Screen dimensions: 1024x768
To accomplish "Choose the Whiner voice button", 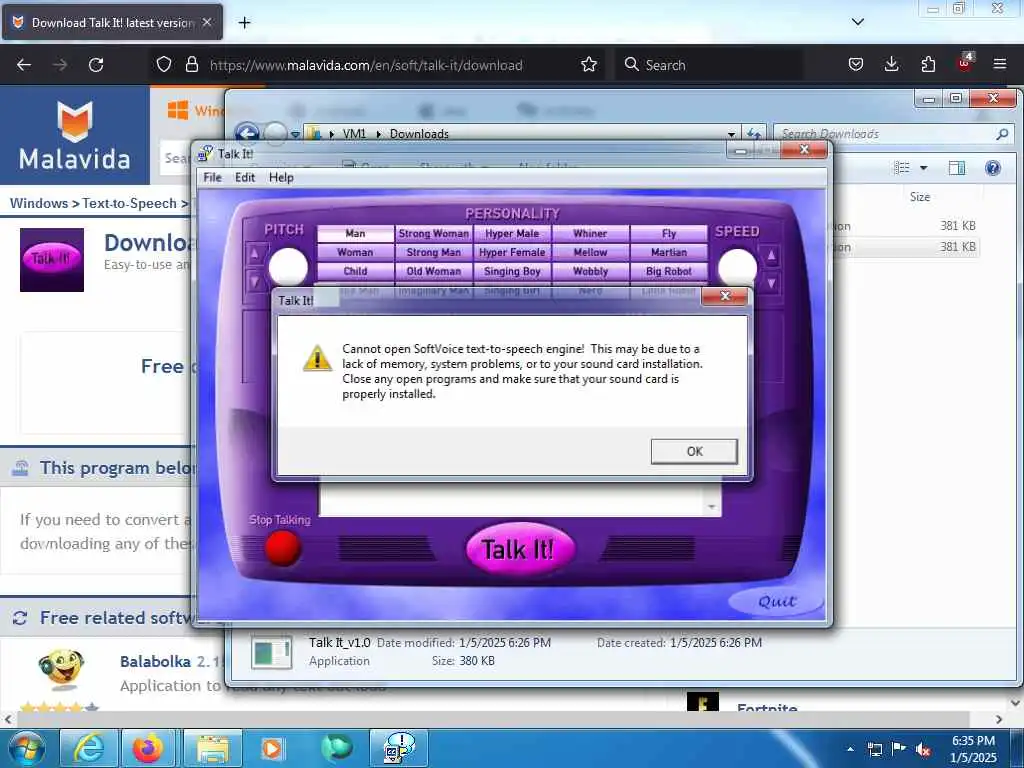I will click(590, 233).
